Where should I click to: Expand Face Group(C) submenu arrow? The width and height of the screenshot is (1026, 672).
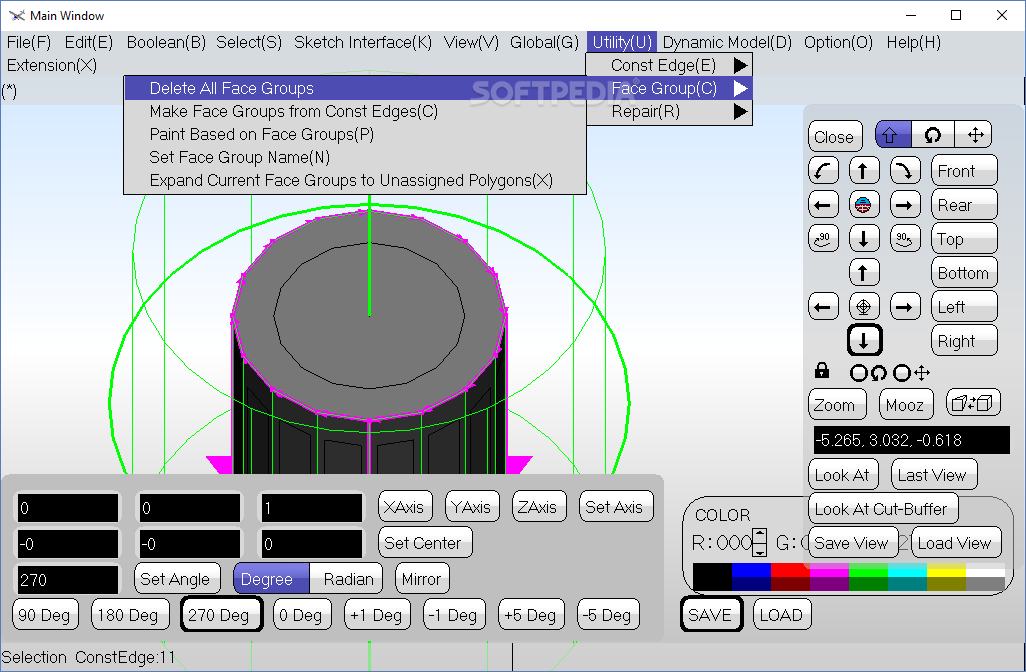[741, 88]
